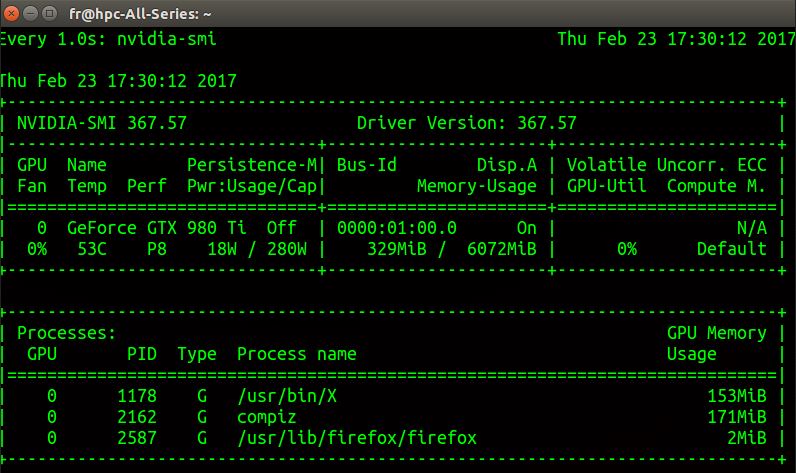
Task: Click process '/usr/lib/firefox/firefox'
Action: (357, 438)
